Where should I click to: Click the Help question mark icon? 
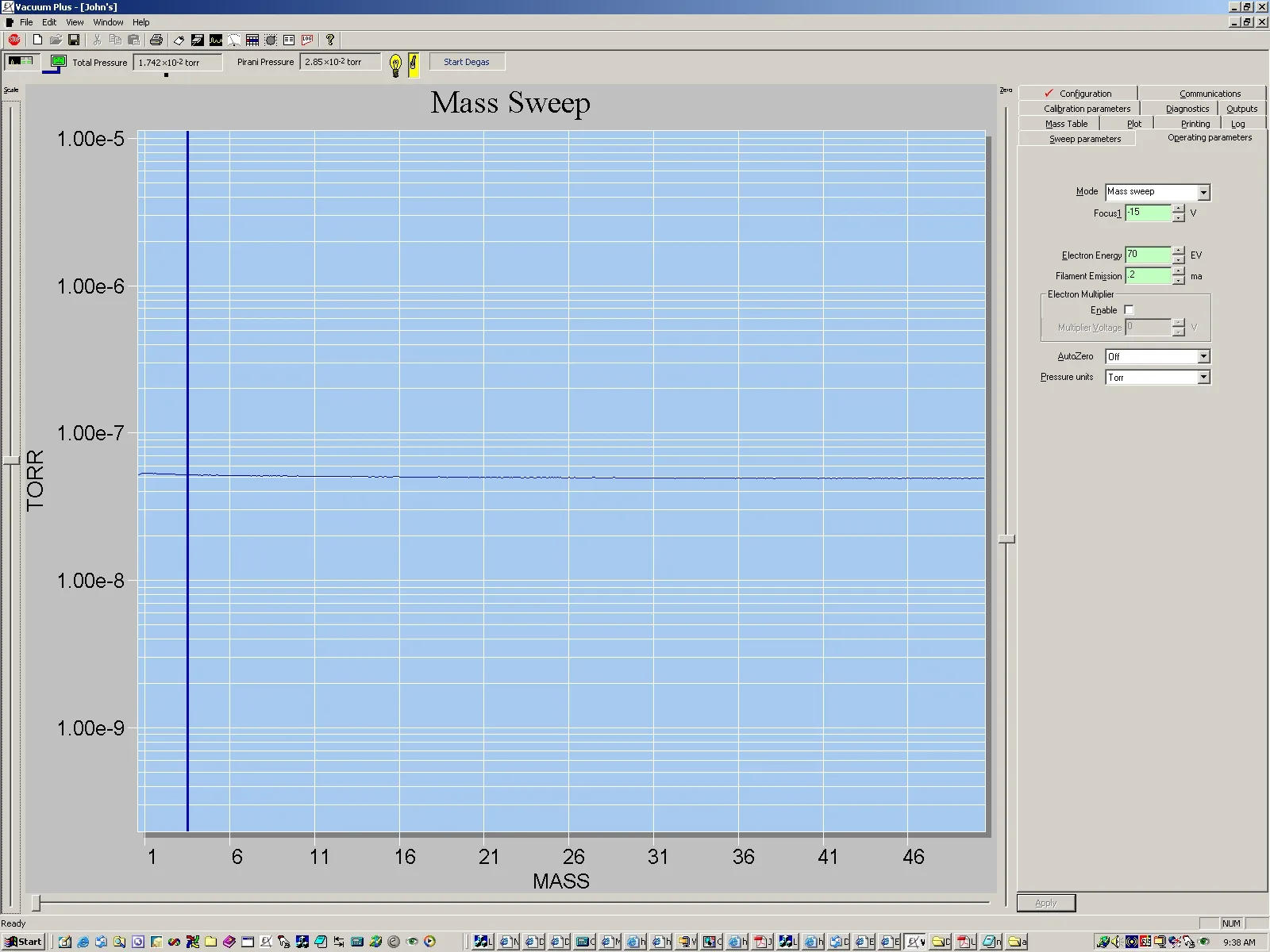[x=330, y=40]
